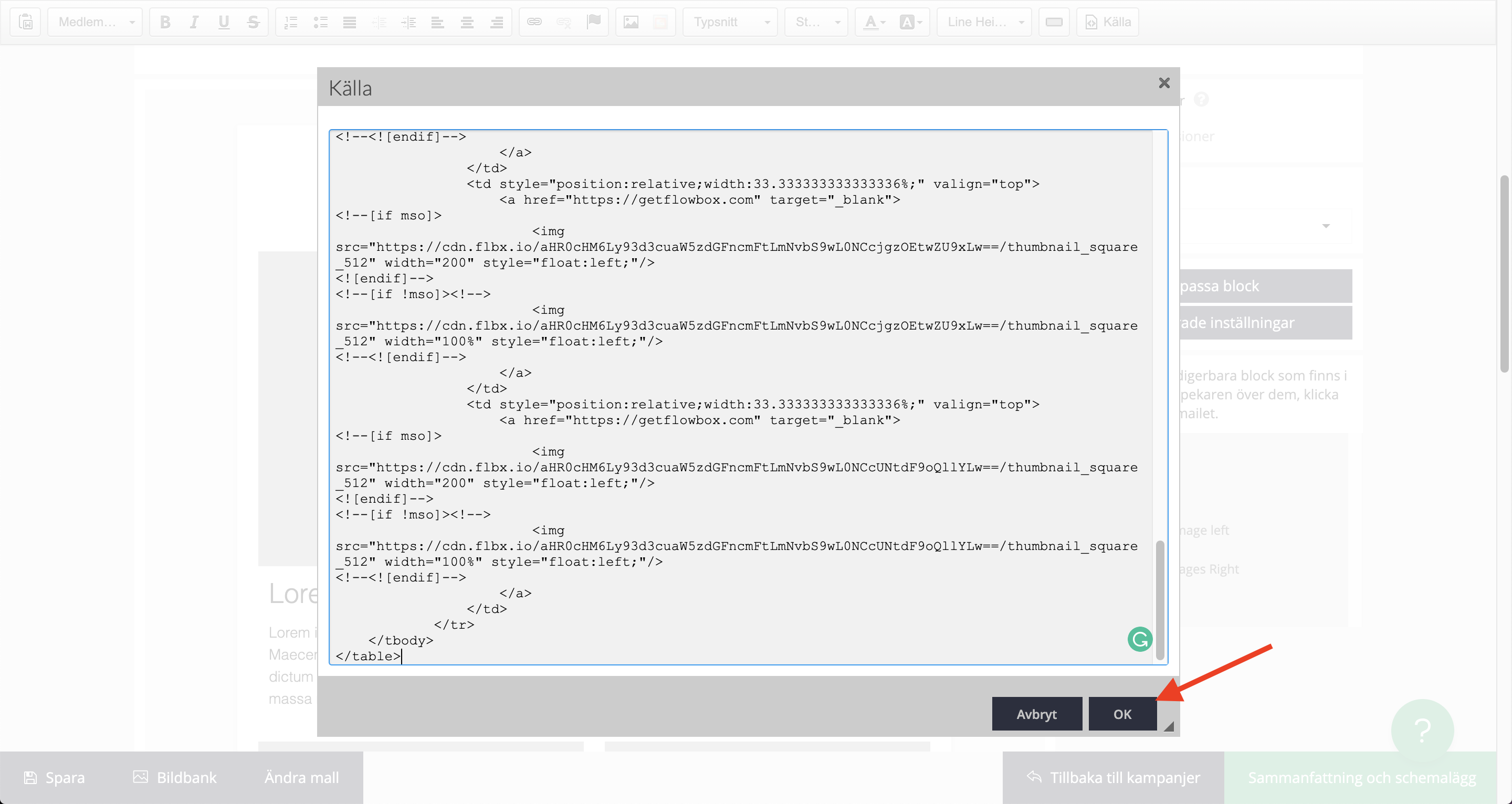Screen dimensions: 1512x804
Task: Click the help question mark bubble
Action: point(1422,730)
